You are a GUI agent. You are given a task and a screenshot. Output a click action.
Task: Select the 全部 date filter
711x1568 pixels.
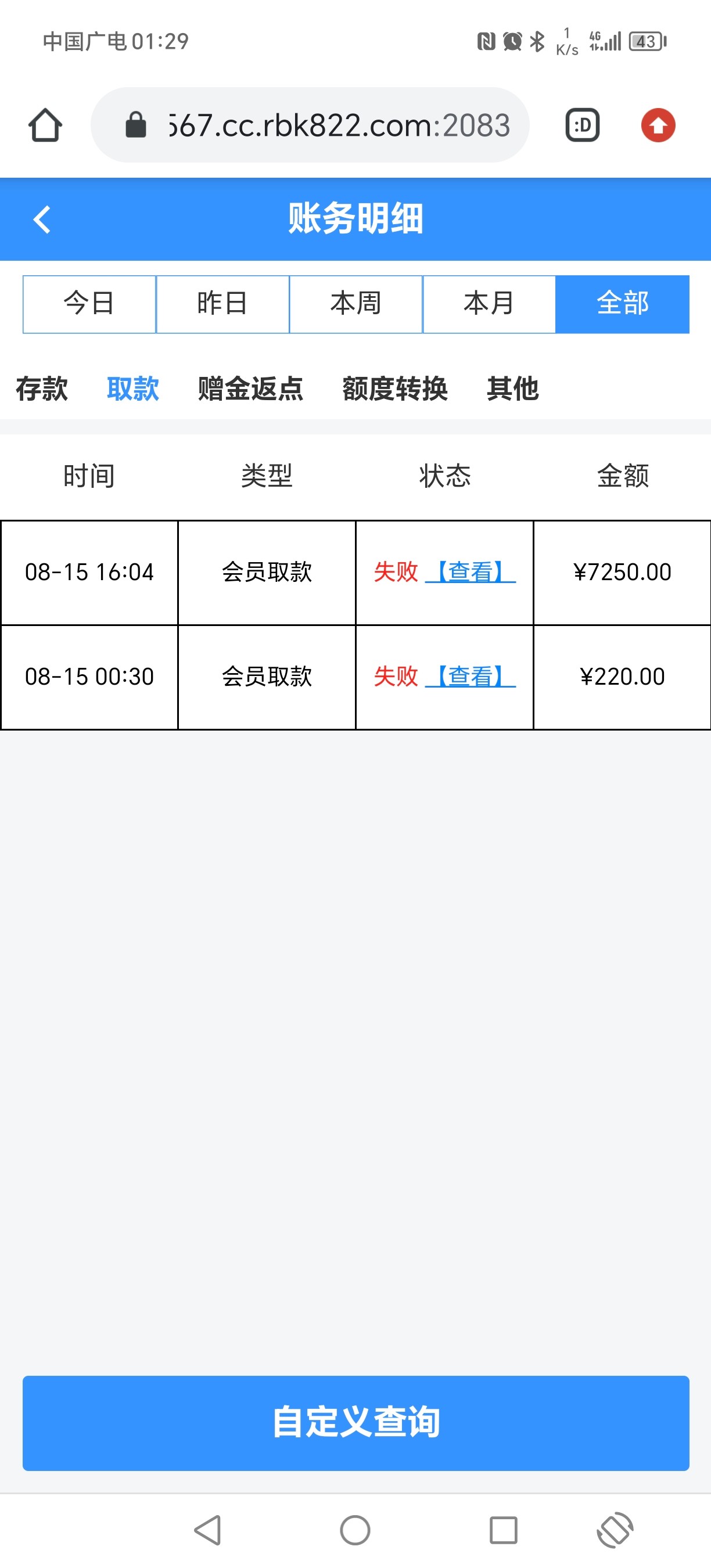click(622, 304)
